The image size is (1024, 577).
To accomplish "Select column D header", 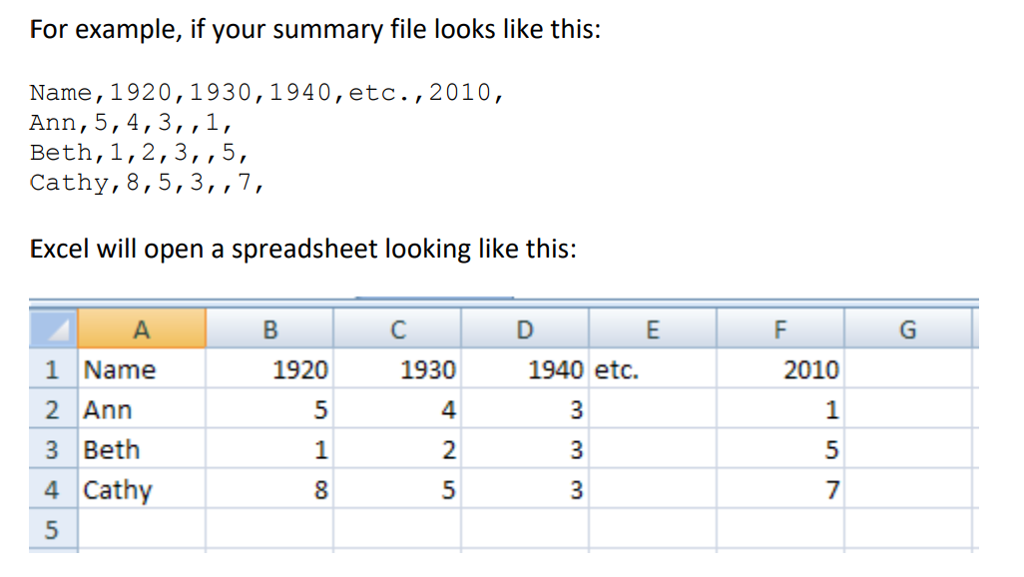I will (x=525, y=328).
